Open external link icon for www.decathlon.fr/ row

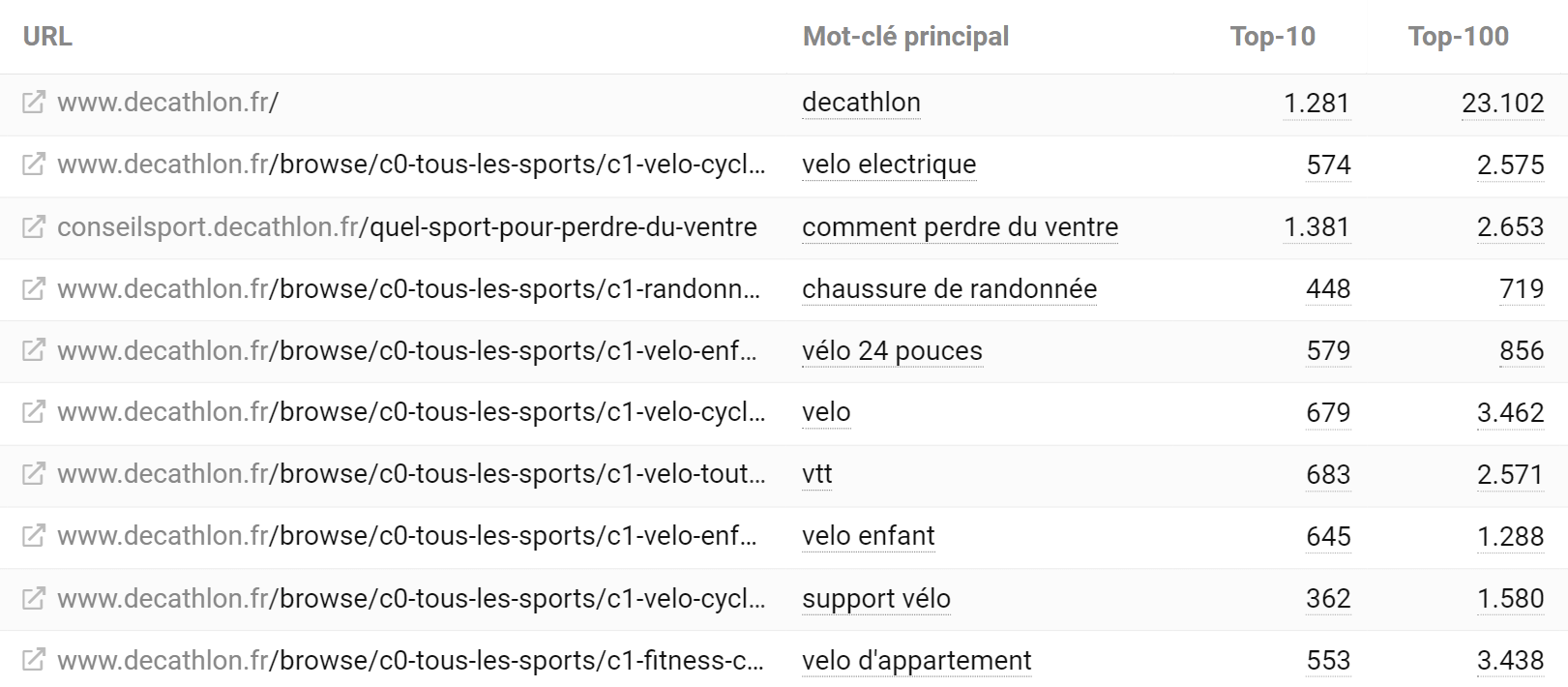(x=33, y=103)
